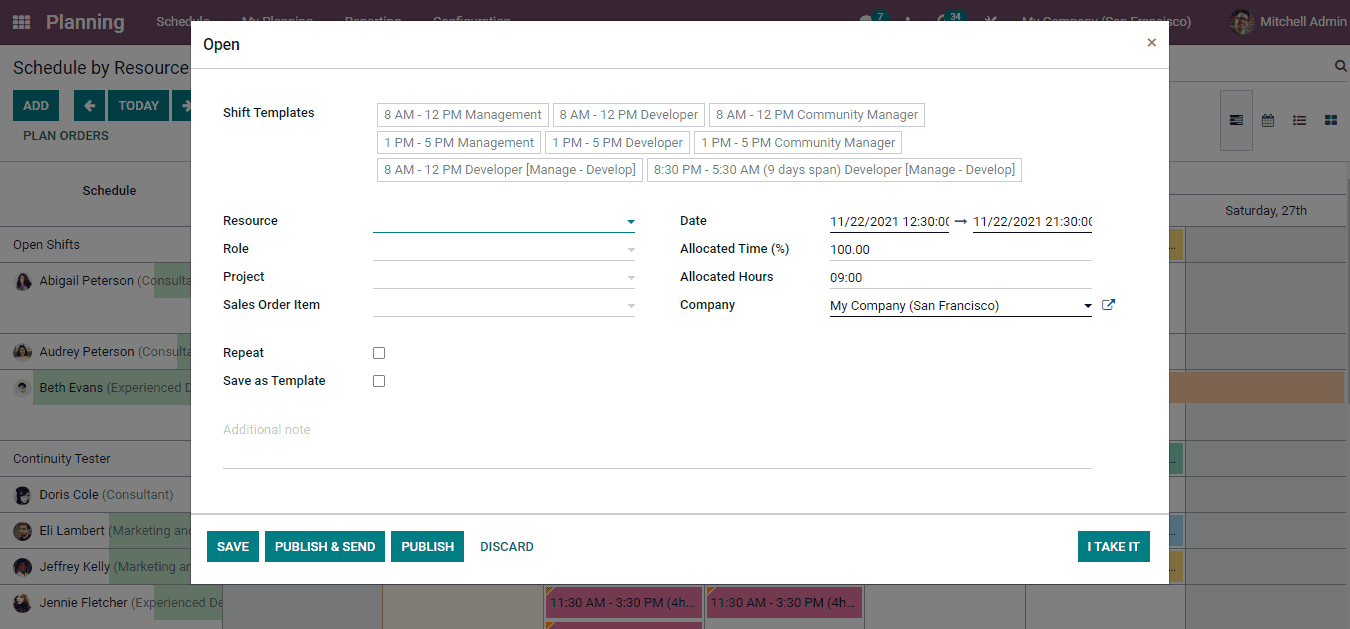Open the Configuration menu
The image size is (1350, 629).
point(471,20)
